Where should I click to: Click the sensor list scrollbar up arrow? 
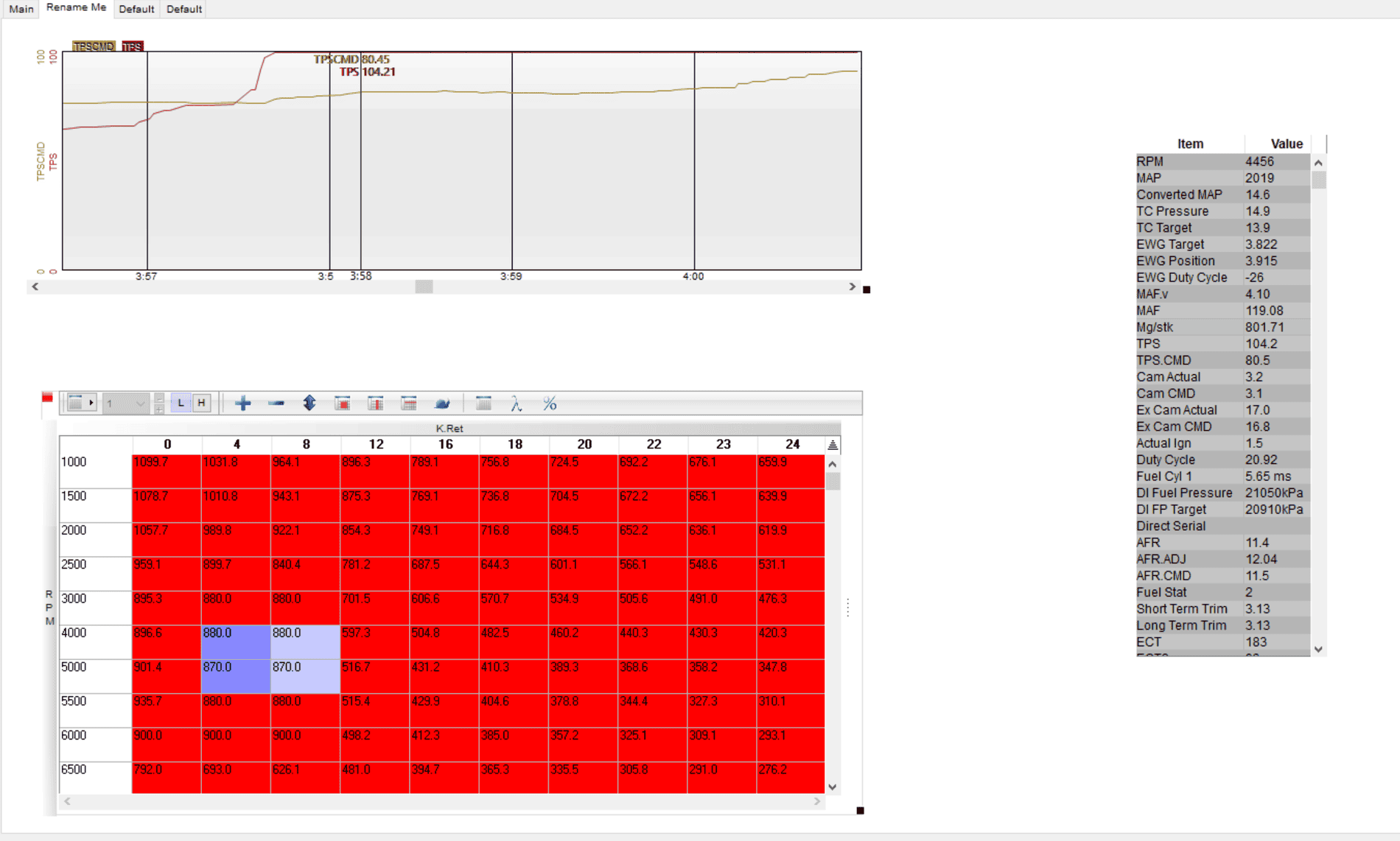[x=1319, y=162]
